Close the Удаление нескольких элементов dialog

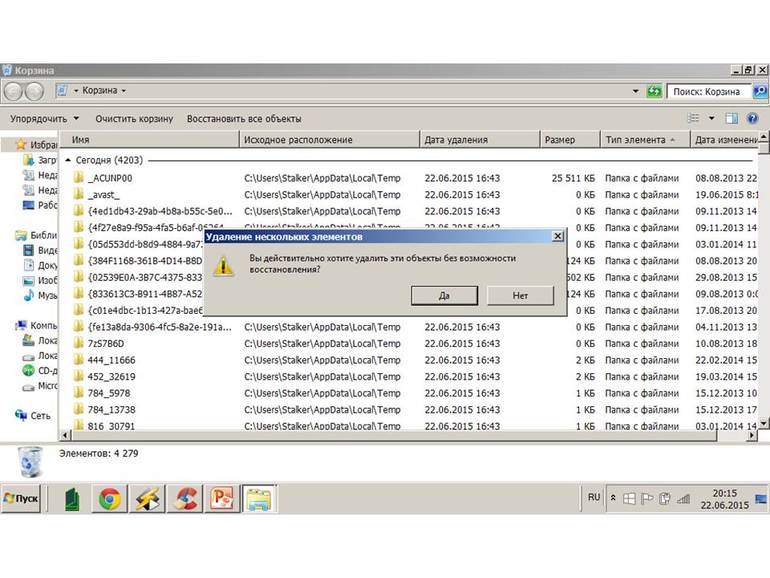557,237
